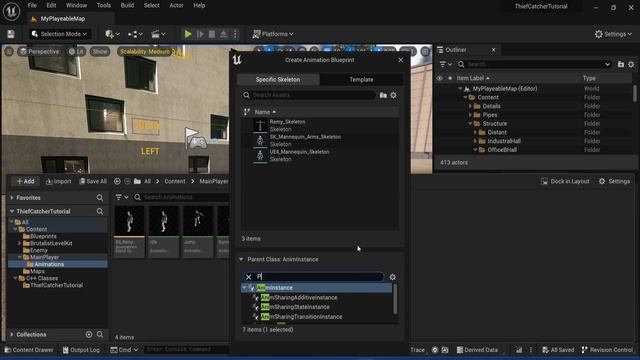Click the parent class search field
The width and height of the screenshot is (640, 360).
313,277
